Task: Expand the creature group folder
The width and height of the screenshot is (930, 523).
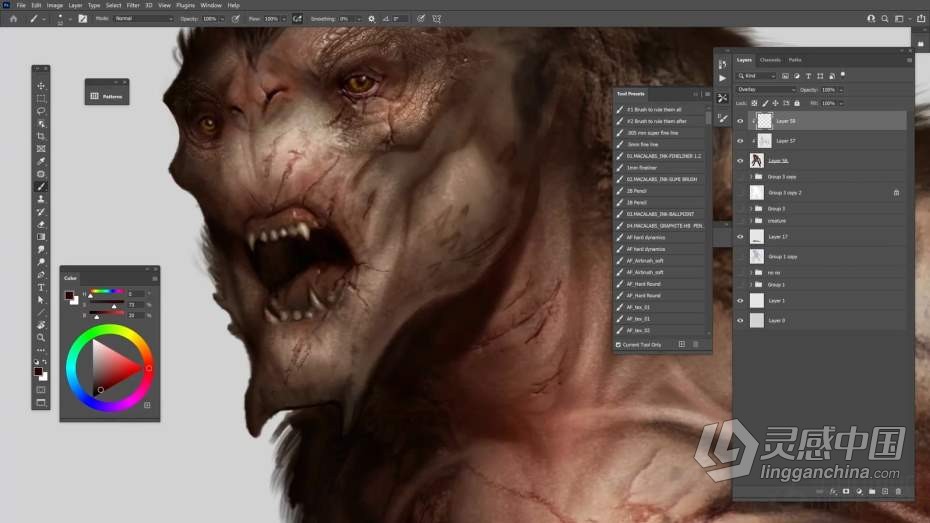Action: coord(751,221)
